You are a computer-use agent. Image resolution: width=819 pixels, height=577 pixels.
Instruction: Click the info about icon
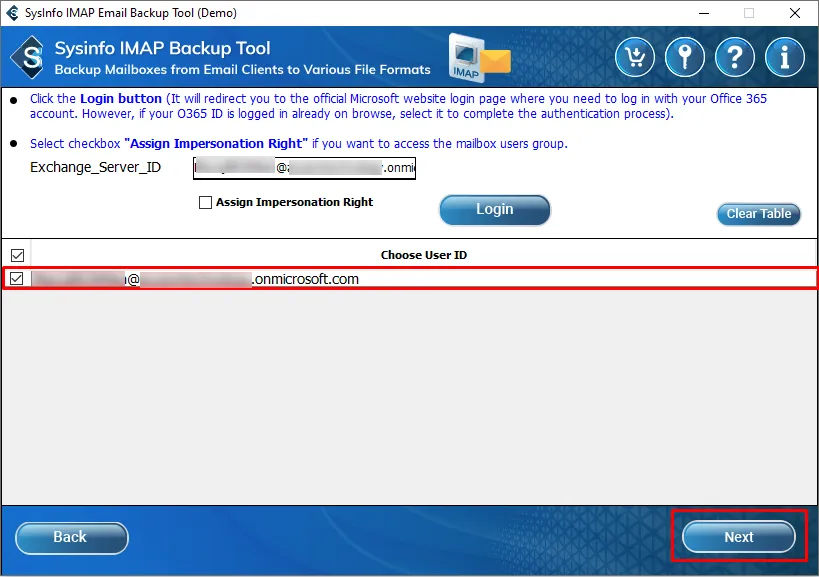coord(785,57)
